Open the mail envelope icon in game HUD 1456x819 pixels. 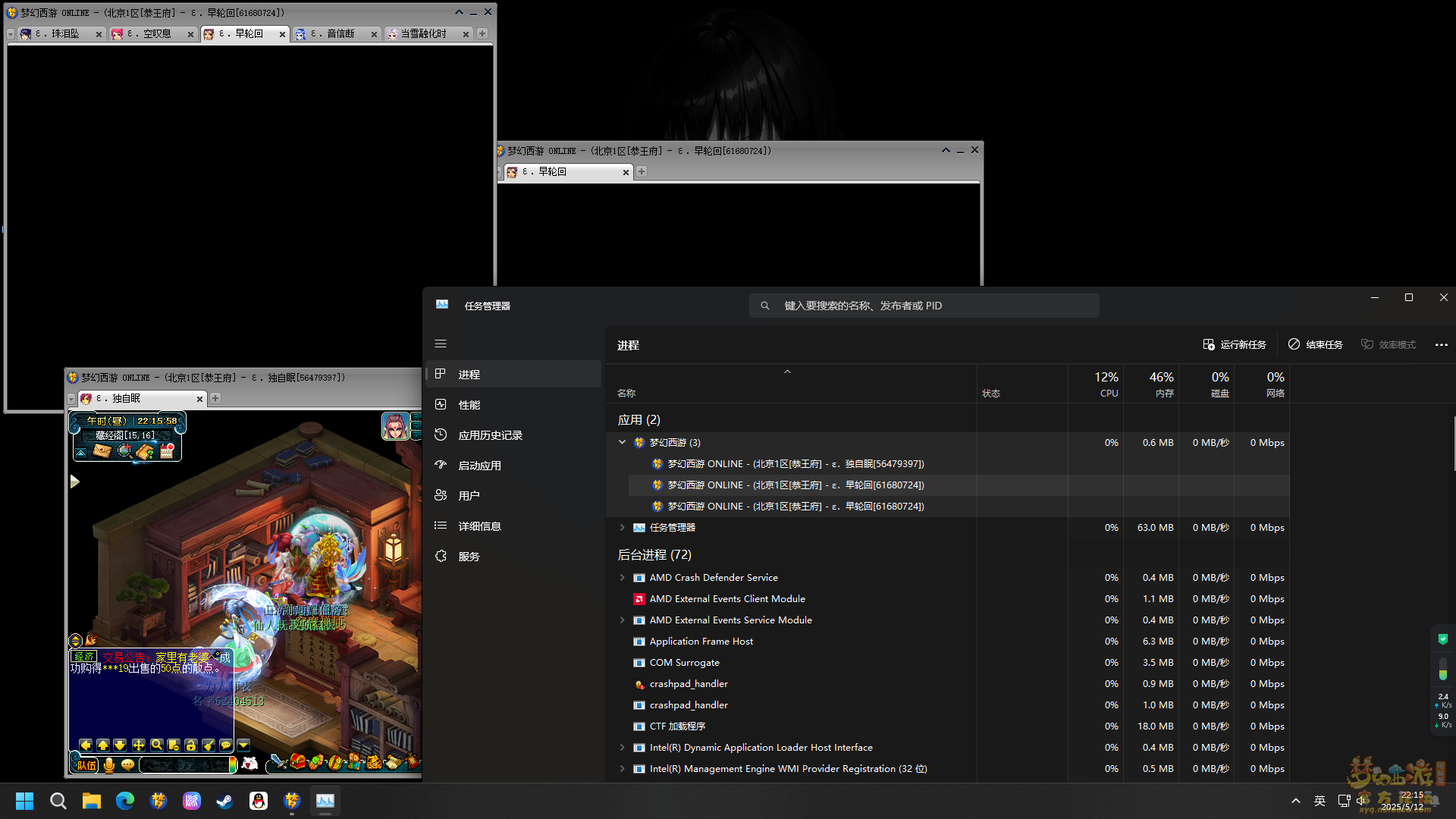tap(102, 451)
